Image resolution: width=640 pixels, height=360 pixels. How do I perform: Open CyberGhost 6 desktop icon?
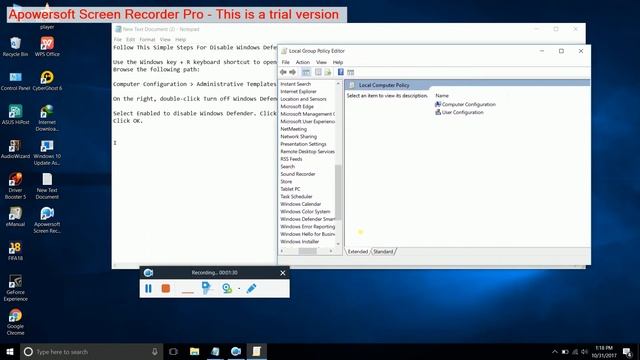(47, 81)
